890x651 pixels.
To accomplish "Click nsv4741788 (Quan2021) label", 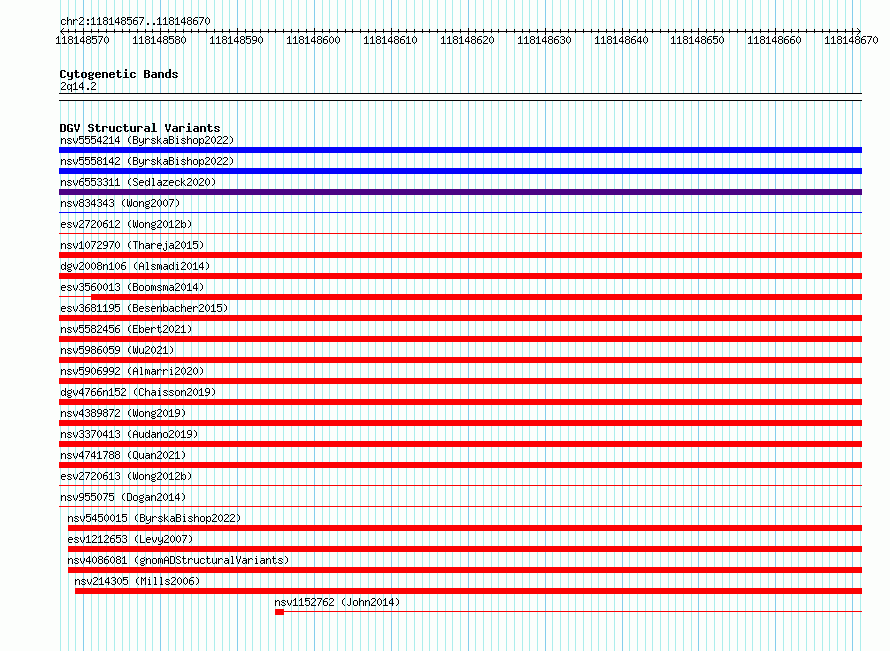I will click(x=123, y=455).
